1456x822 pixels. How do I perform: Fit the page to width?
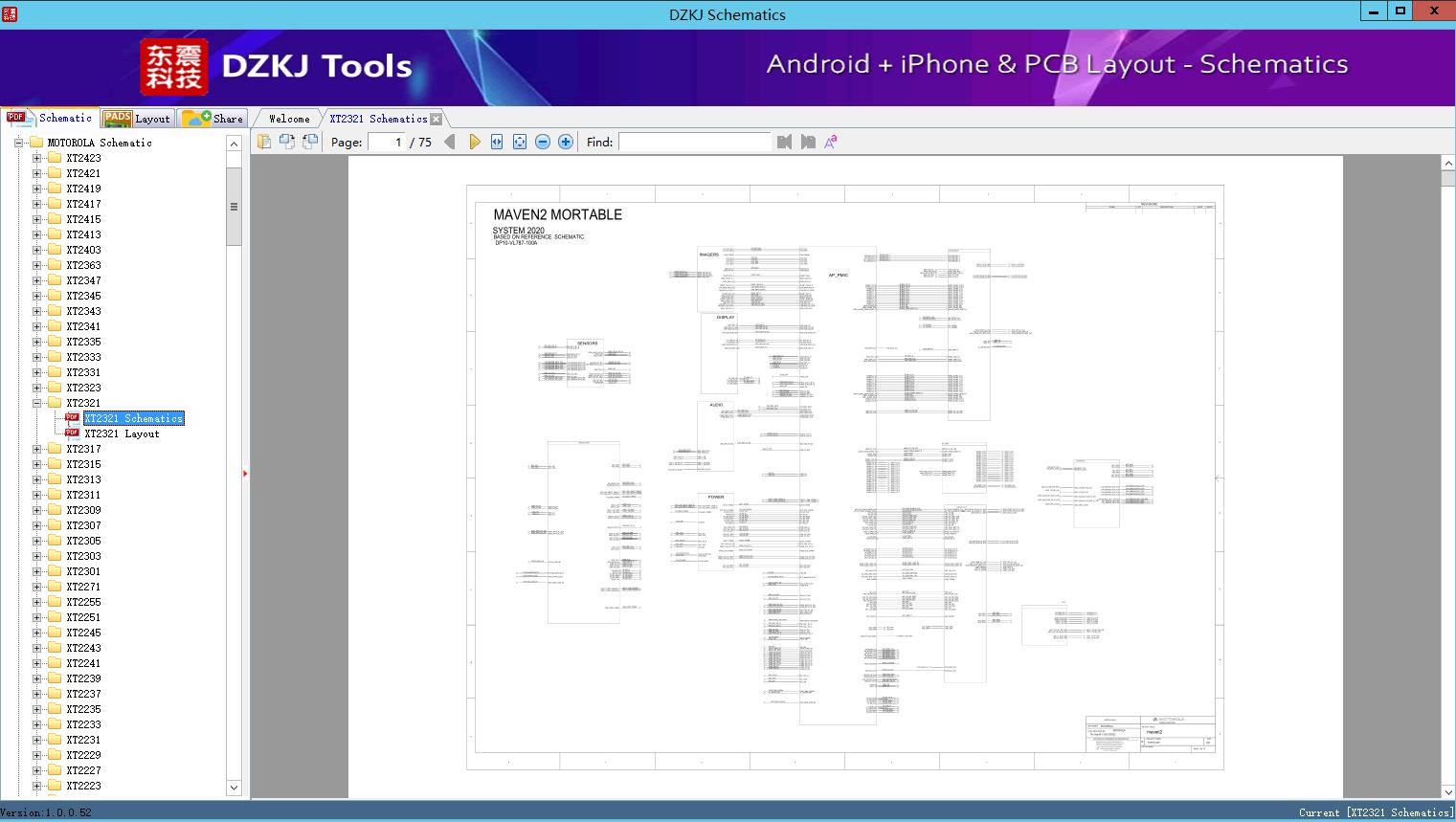coord(497,142)
